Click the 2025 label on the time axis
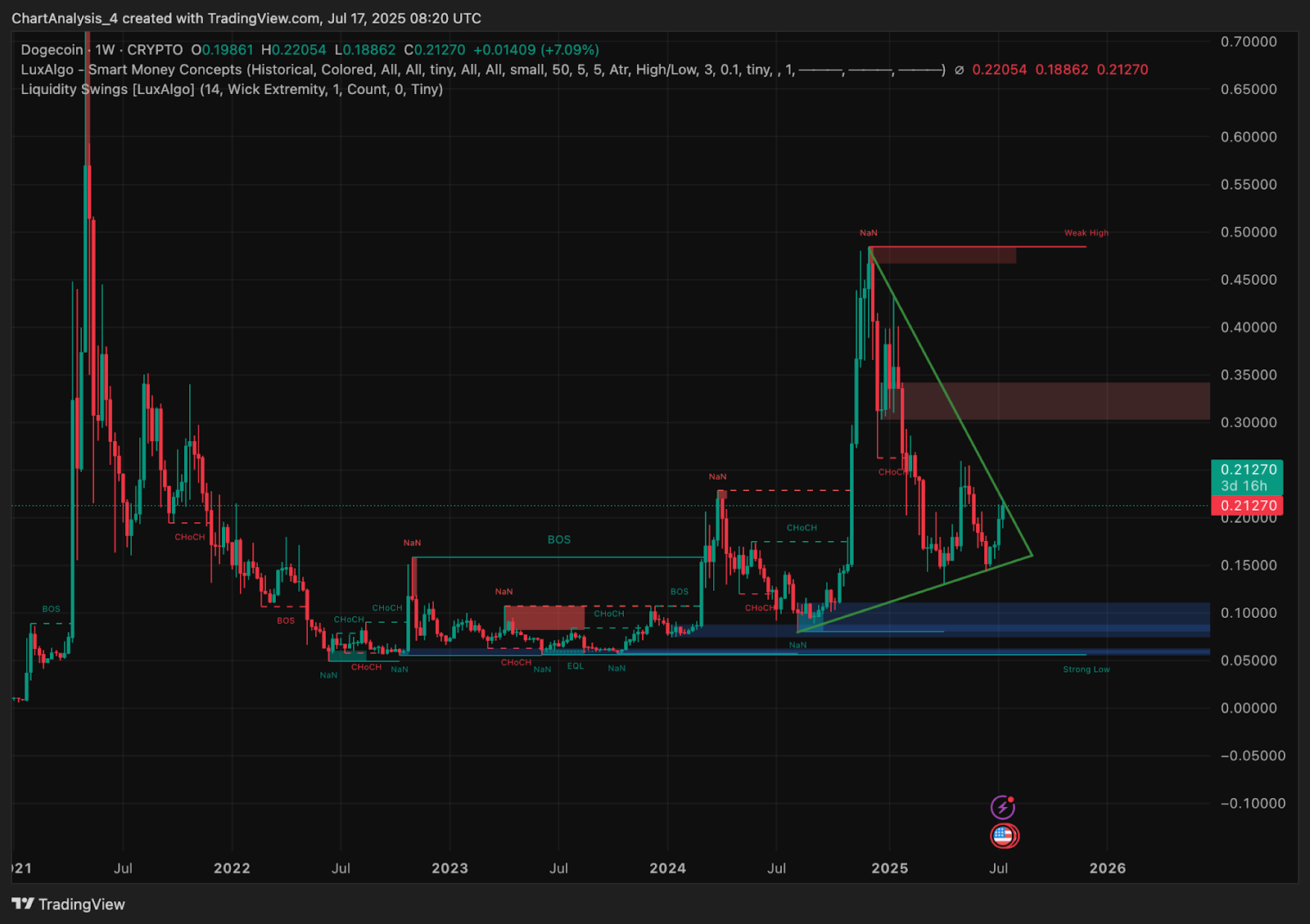The width and height of the screenshot is (1310, 924). tap(889, 868)
